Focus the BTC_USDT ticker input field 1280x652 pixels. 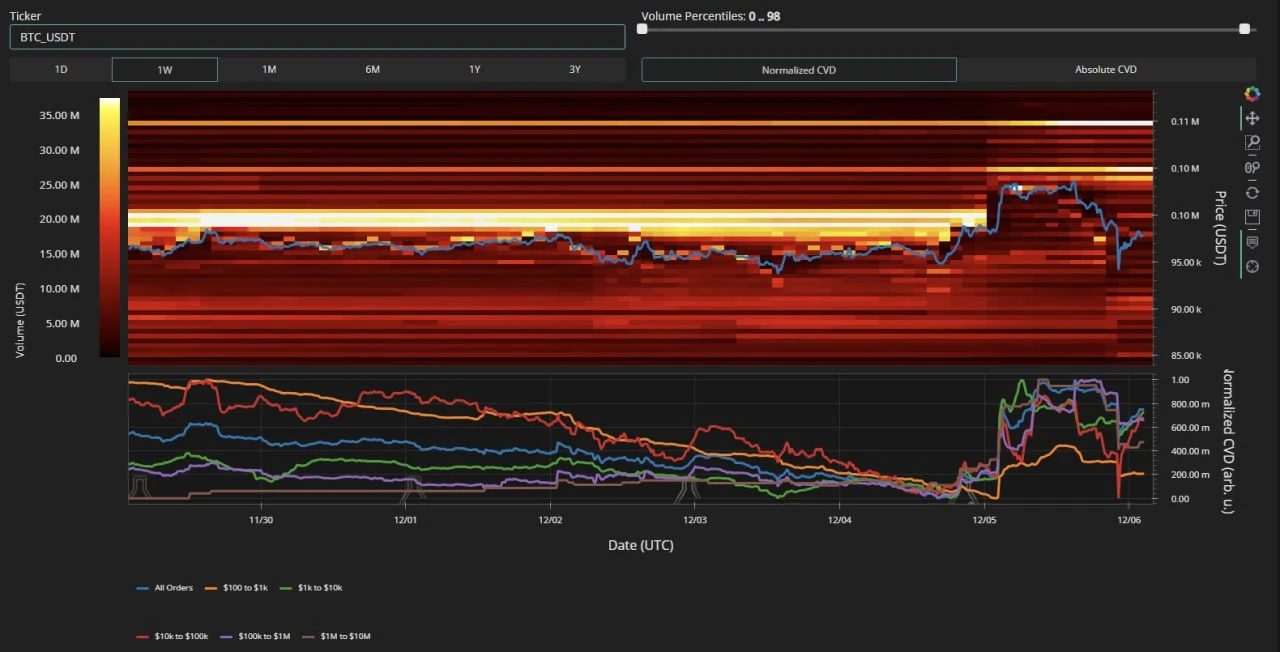(x=317, y=37)
